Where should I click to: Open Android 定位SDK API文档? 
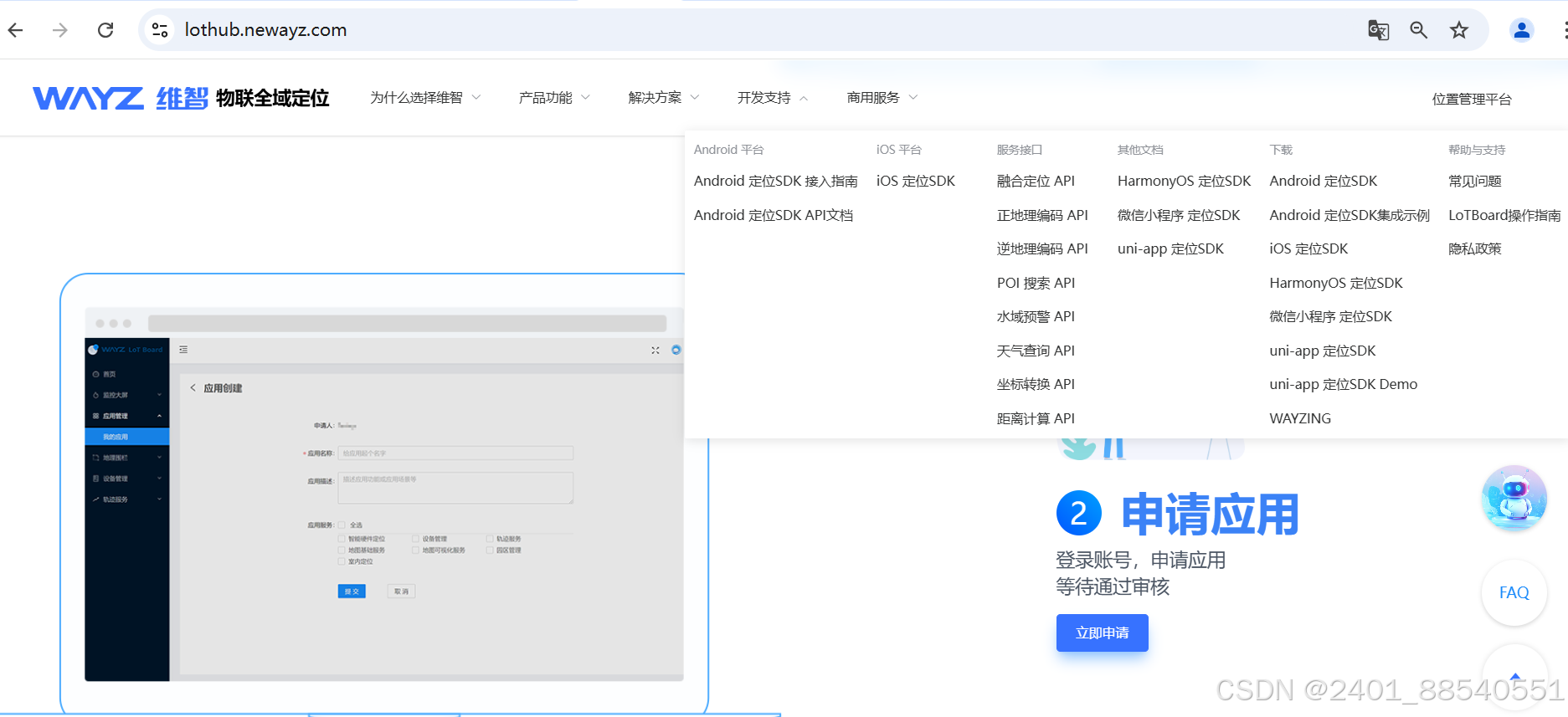[x=774, y=215]
